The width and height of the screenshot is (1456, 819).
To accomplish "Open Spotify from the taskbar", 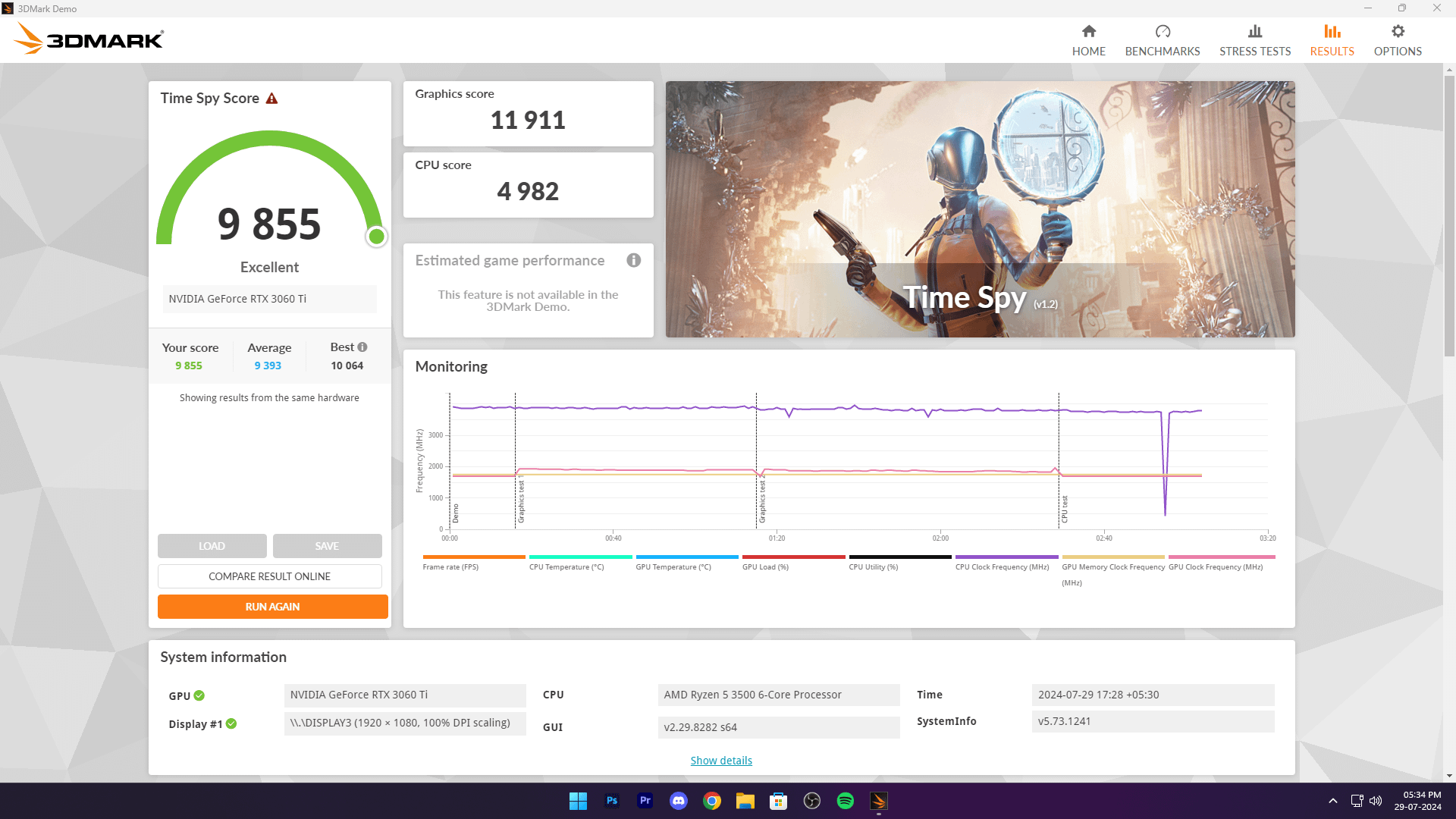I will [x=846, y=801].
